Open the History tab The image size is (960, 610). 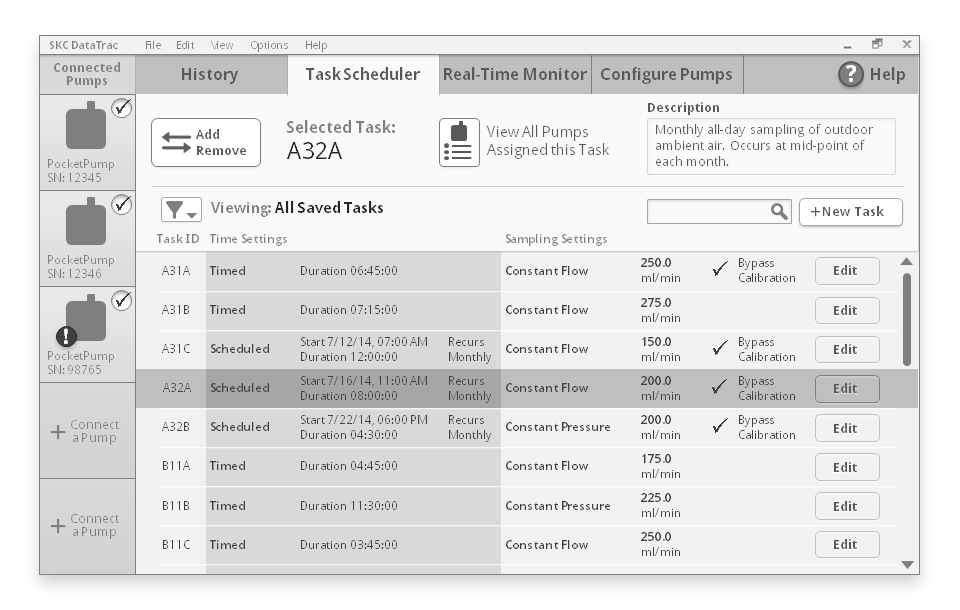(x=207, y=74)
